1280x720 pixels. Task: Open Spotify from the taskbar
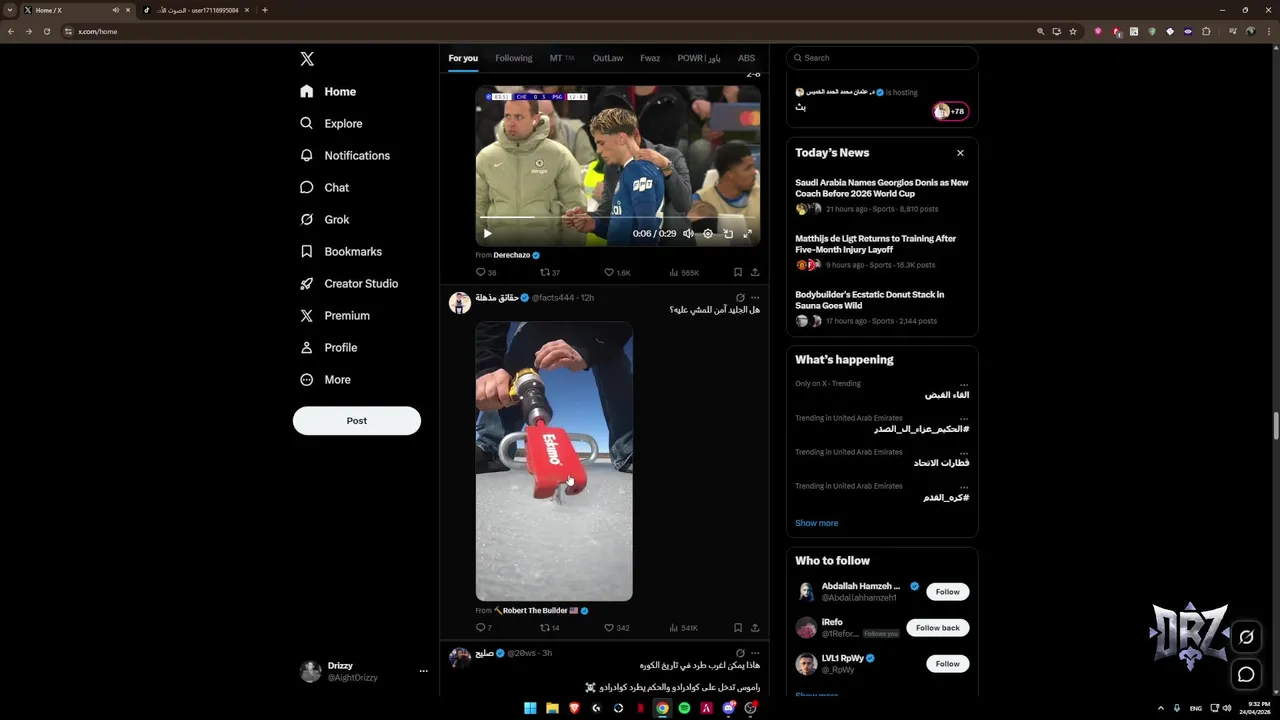pyautogui.click(x=684, y=708)
